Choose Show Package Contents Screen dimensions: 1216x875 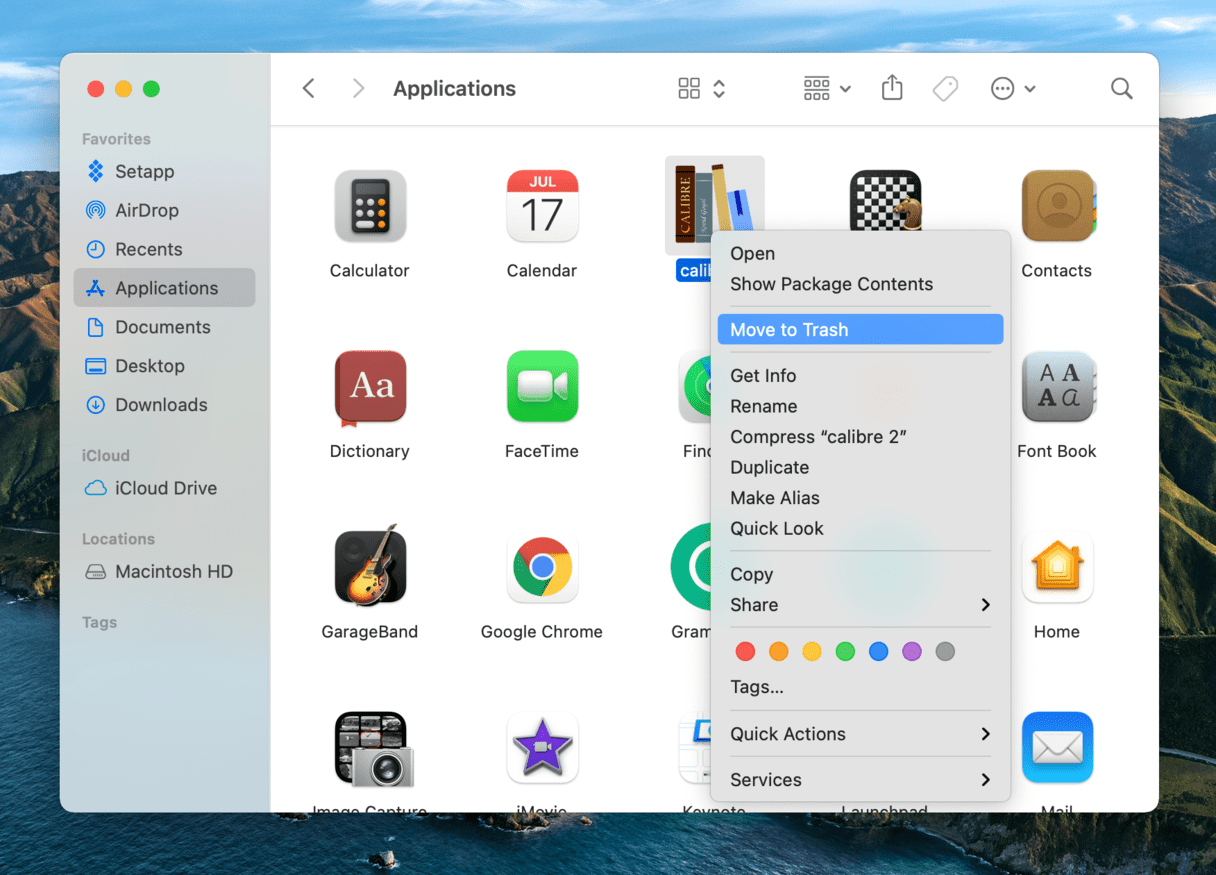(x=860, y=284)
